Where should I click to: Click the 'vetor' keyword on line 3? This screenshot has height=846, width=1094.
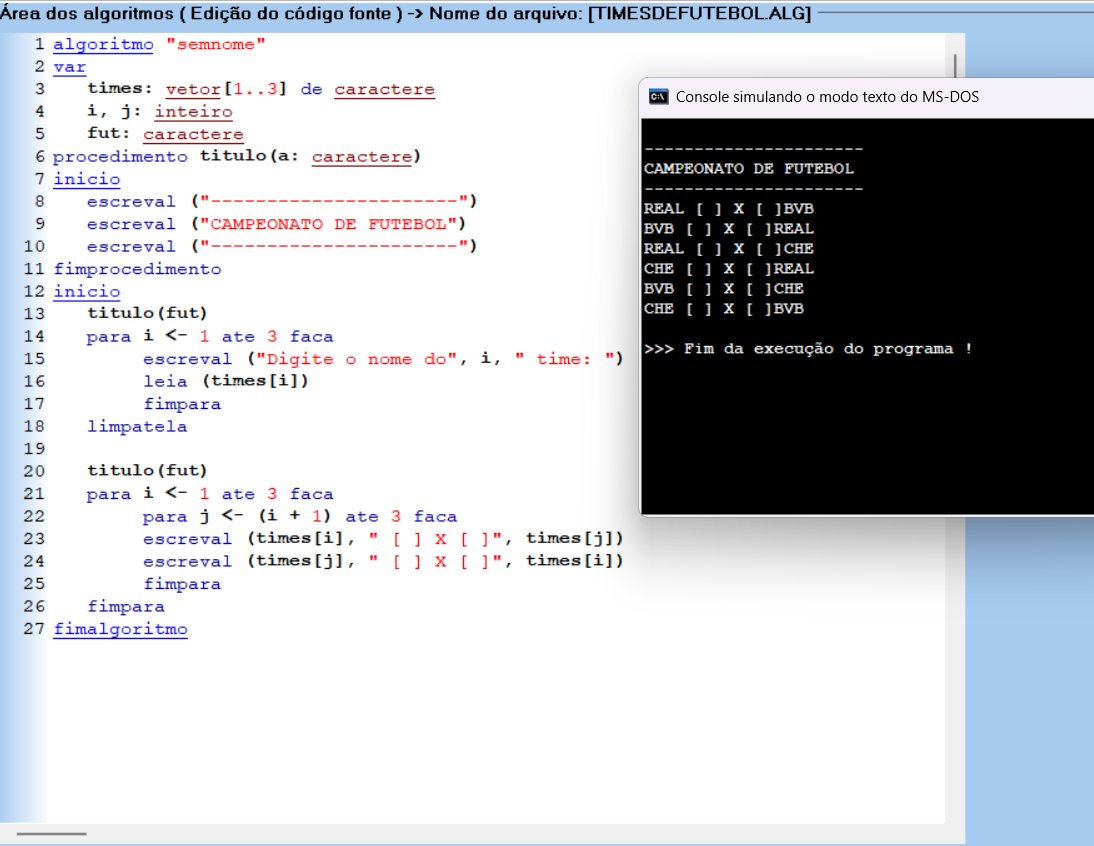193,89
